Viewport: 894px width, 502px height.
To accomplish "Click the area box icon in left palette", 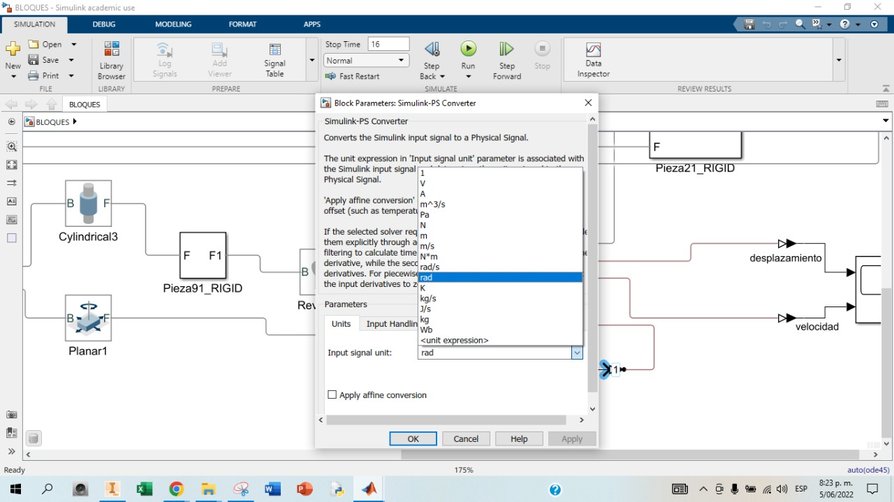I will [x=11, y=238].
